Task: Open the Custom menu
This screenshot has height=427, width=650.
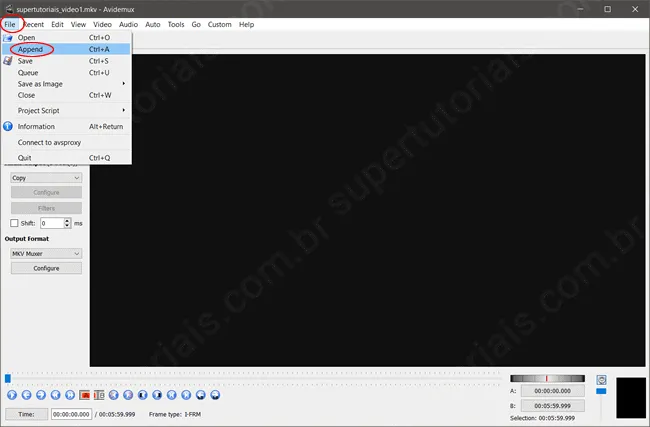Action: (219, 24)
